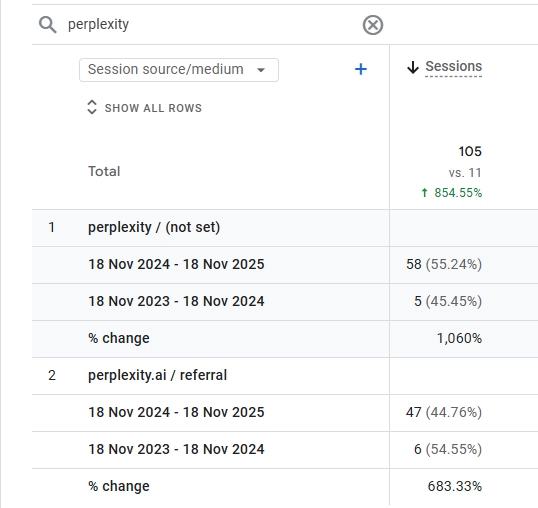Viewport: 538px width, 508px height.
Task: Click the 47 (44.76%) sessions cell
Action: [x=444, y=412]
